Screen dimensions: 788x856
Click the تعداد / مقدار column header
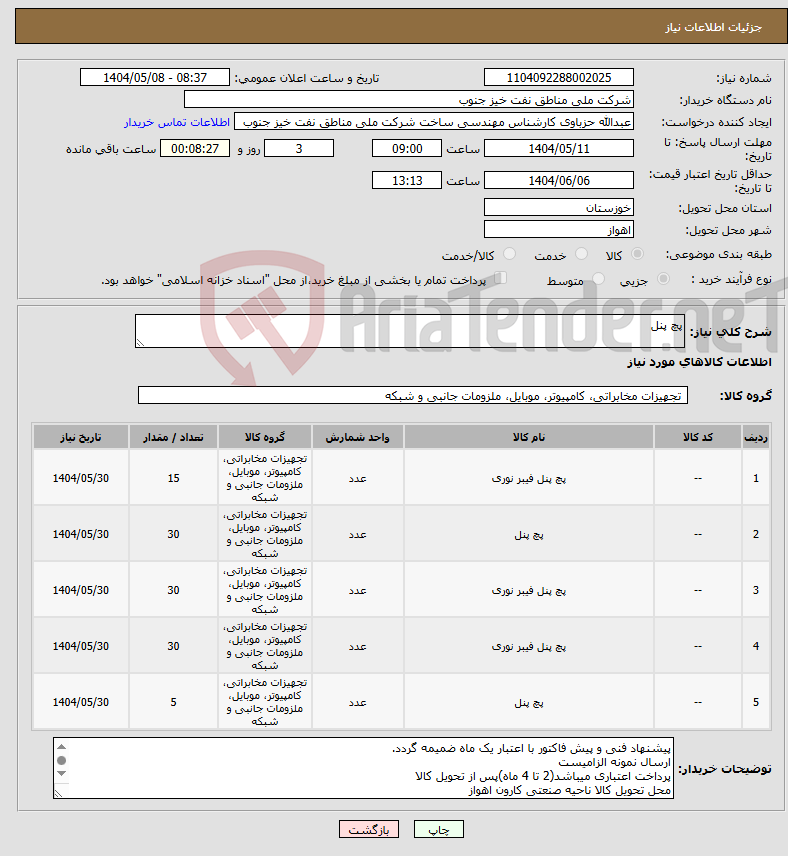[x=173, y=437]
